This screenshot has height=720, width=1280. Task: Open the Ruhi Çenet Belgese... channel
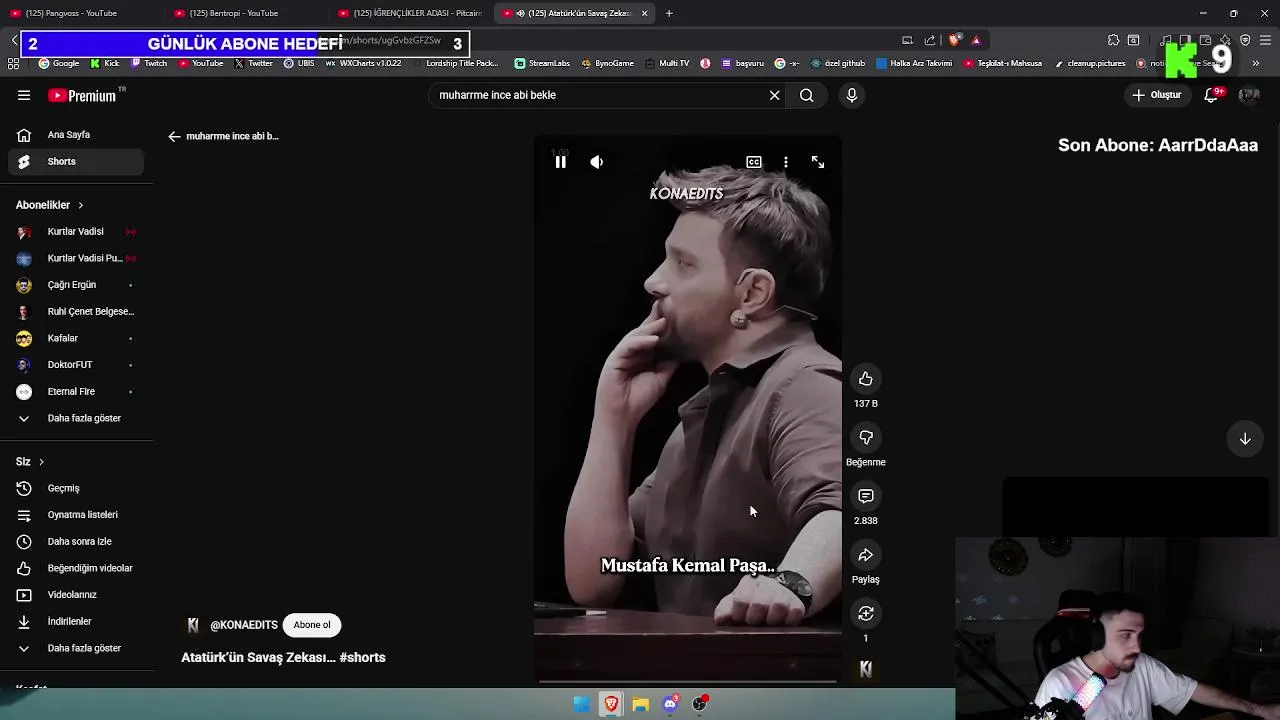[x=76, y=312]
